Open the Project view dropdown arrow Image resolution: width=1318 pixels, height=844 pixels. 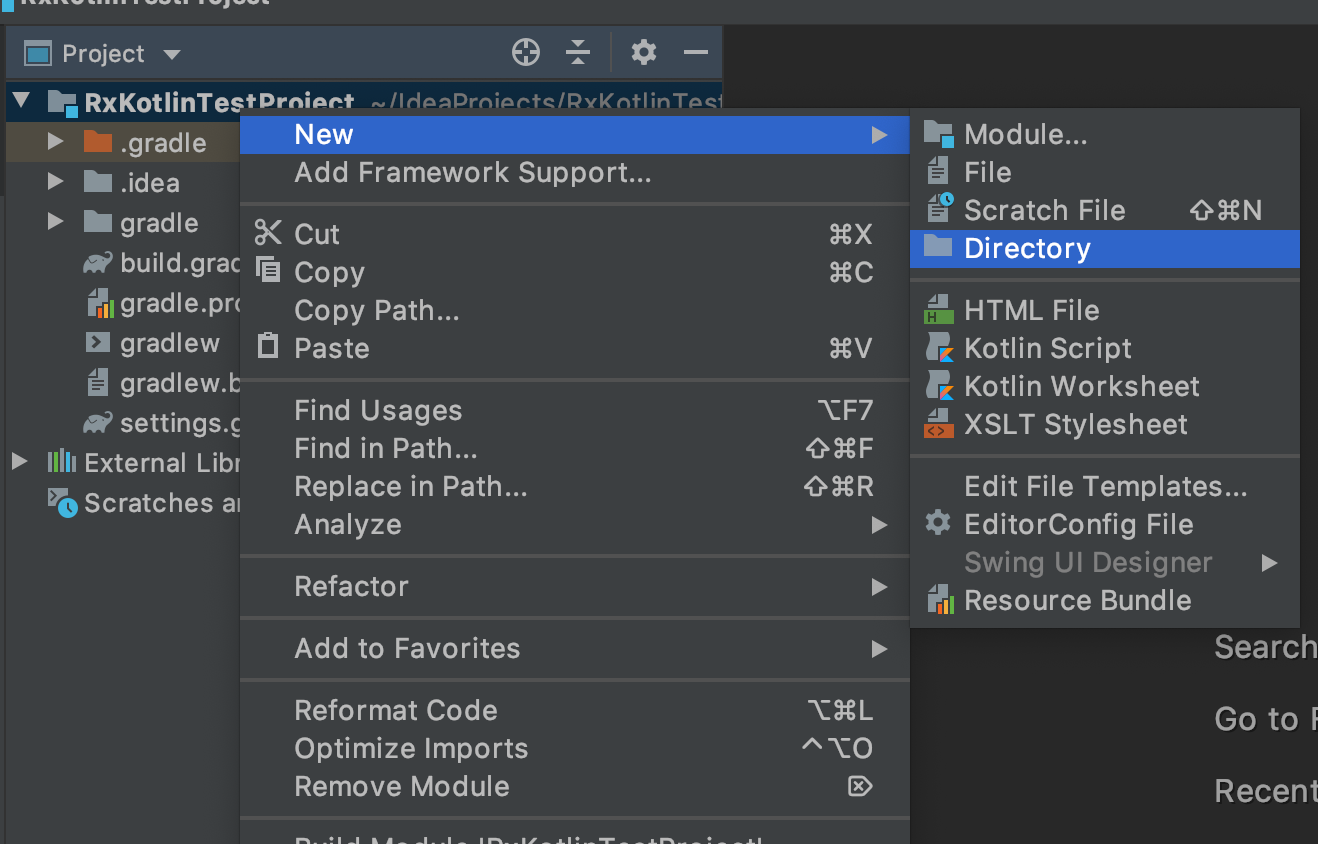[x=171, y=54]
